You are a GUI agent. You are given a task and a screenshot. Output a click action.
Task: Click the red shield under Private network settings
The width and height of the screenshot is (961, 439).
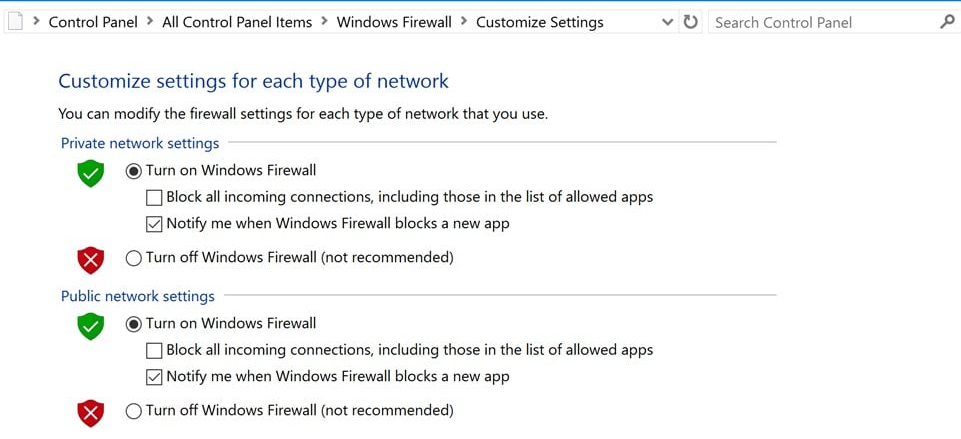tap(91, 260)
